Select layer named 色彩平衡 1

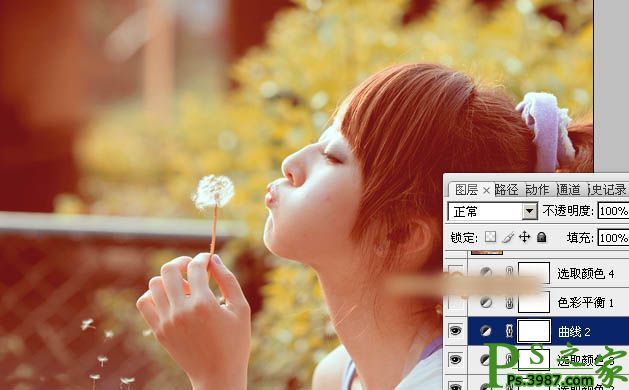coord(586,303)
